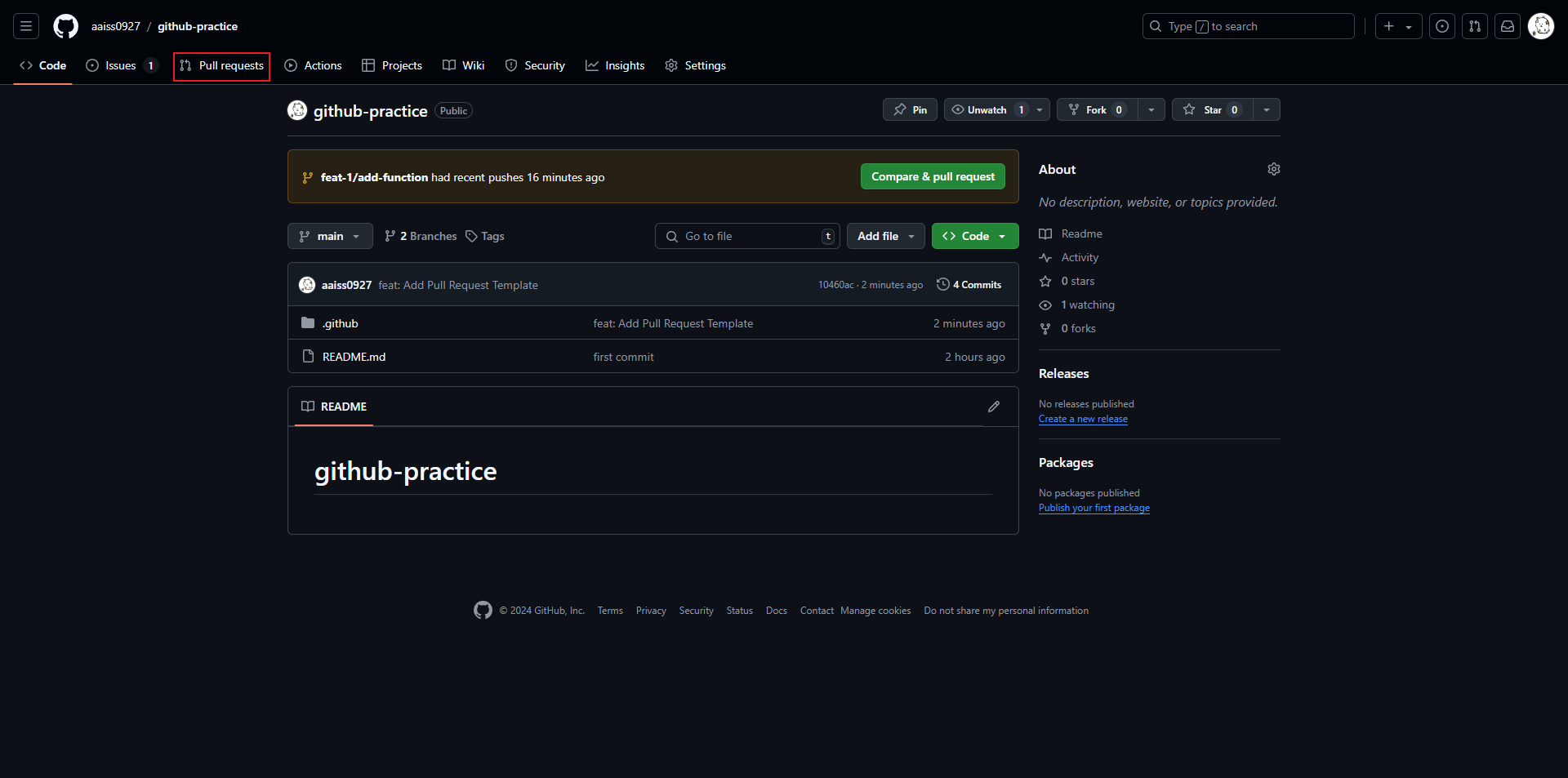
Task: Click Compare & pull request button
Action: pyautogui.click(x=933, y=176)
